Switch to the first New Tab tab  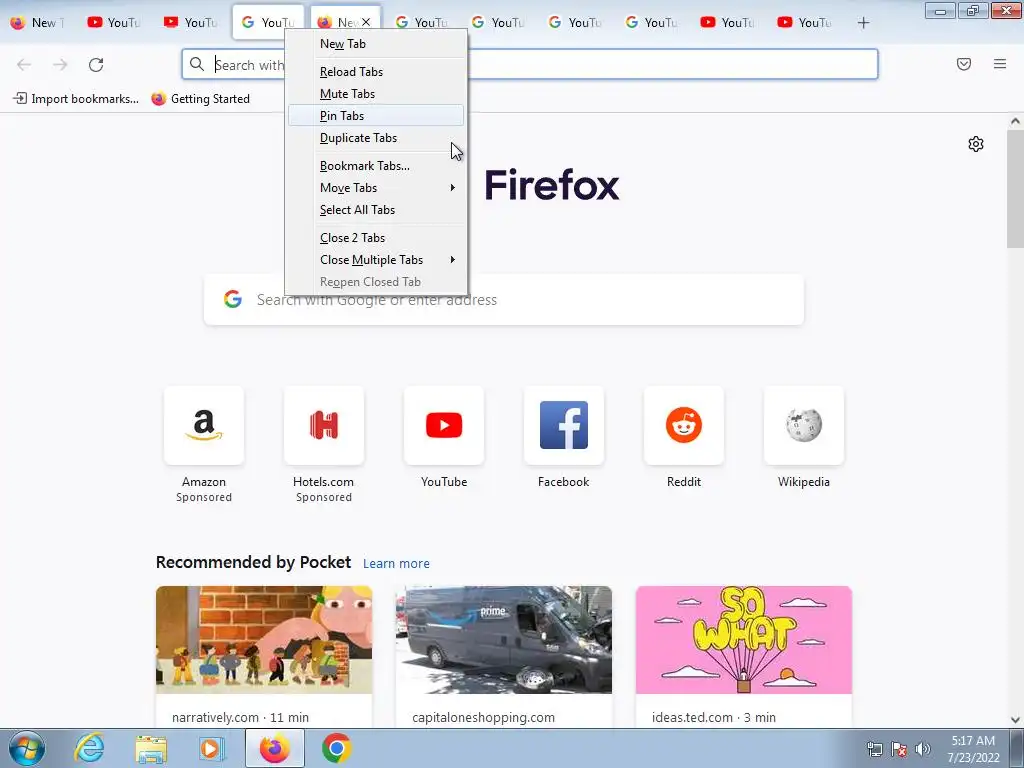[37, 23]
